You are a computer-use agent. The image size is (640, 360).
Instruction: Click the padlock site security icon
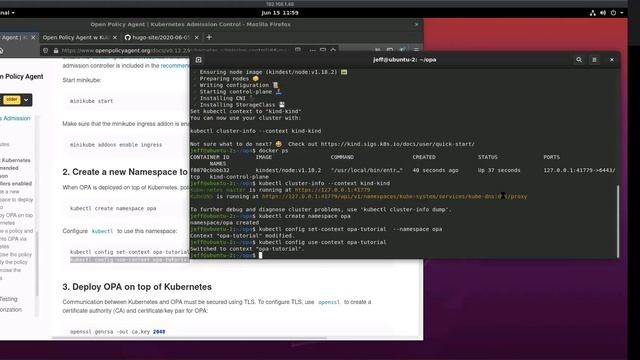pyautogui.click(x=56, y=51)
